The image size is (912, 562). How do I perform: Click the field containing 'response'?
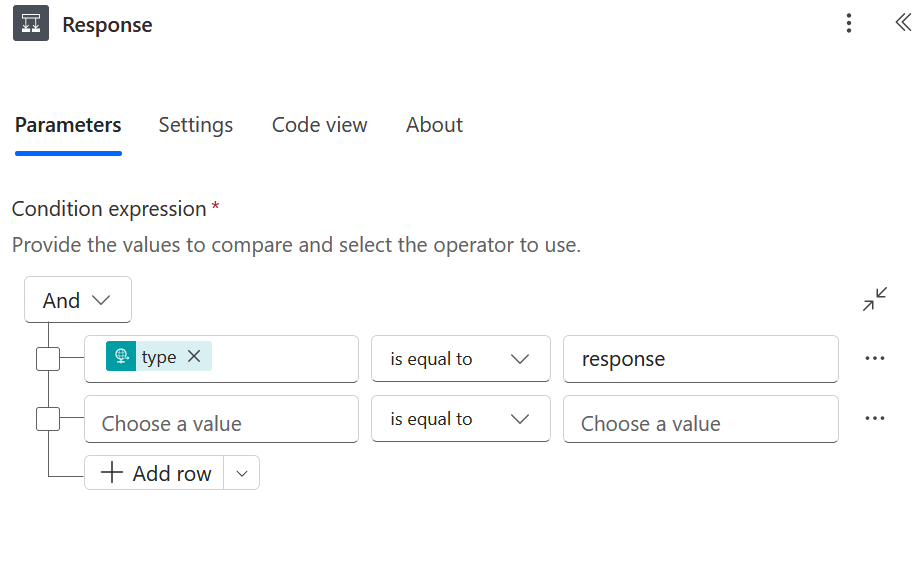700,359
